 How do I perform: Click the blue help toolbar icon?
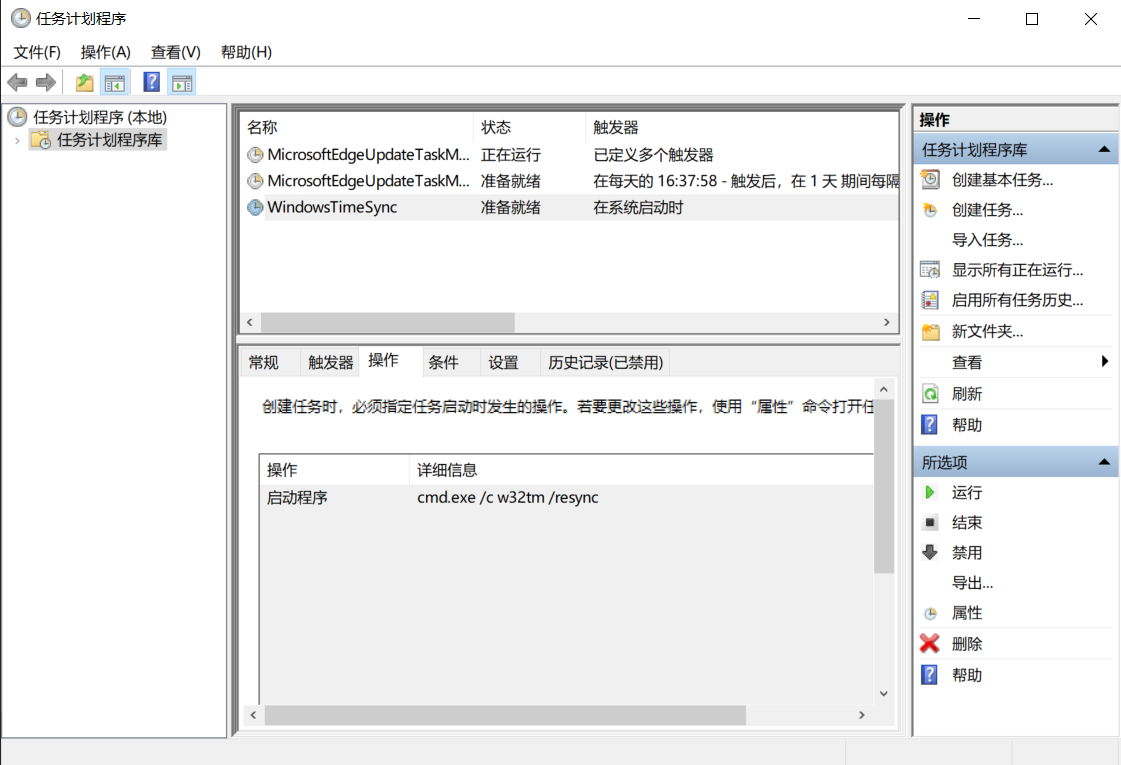(x=152, y=82)
